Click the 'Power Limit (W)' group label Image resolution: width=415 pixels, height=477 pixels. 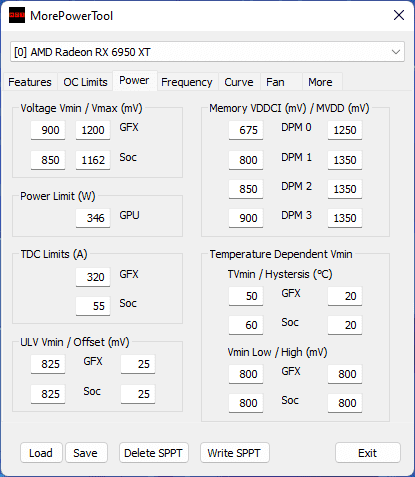tap(58, 196)
